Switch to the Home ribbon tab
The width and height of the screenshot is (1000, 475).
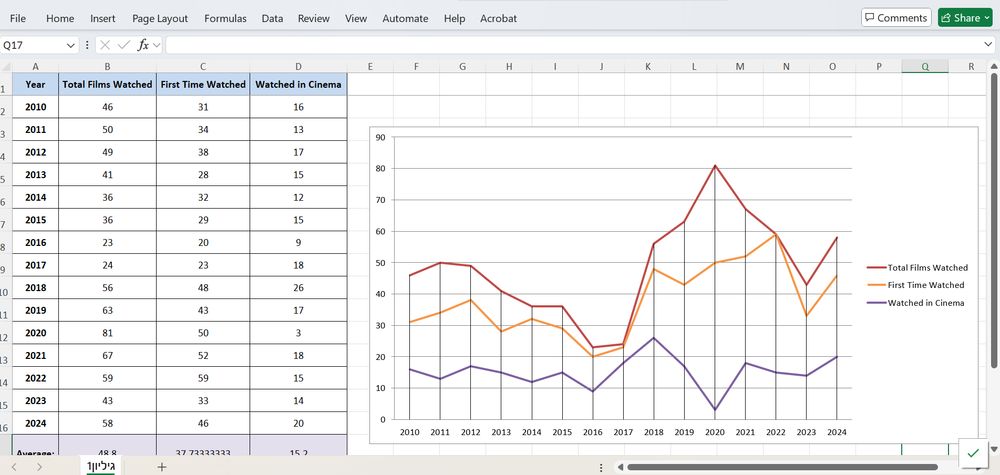60,18
